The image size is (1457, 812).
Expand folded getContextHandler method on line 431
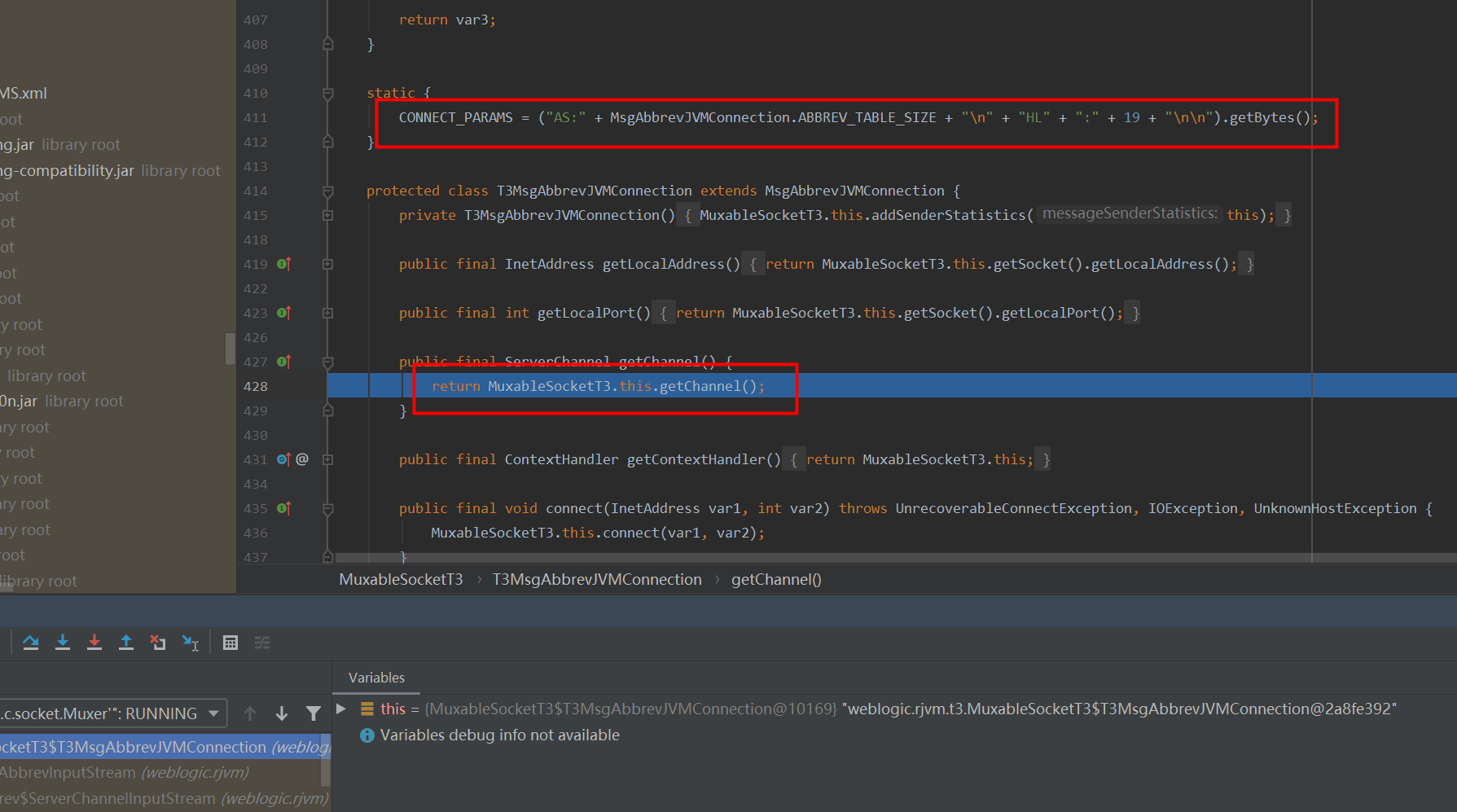tap(328, 459)
